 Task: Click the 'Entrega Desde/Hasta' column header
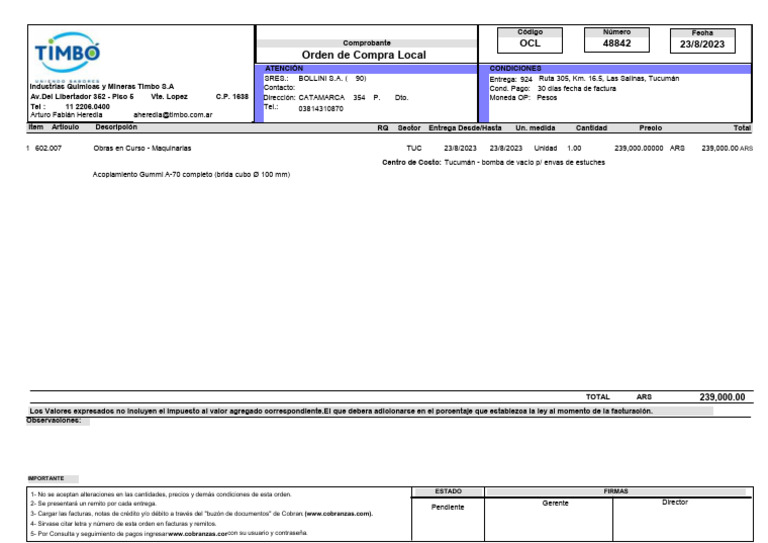(x=465, y=128)
